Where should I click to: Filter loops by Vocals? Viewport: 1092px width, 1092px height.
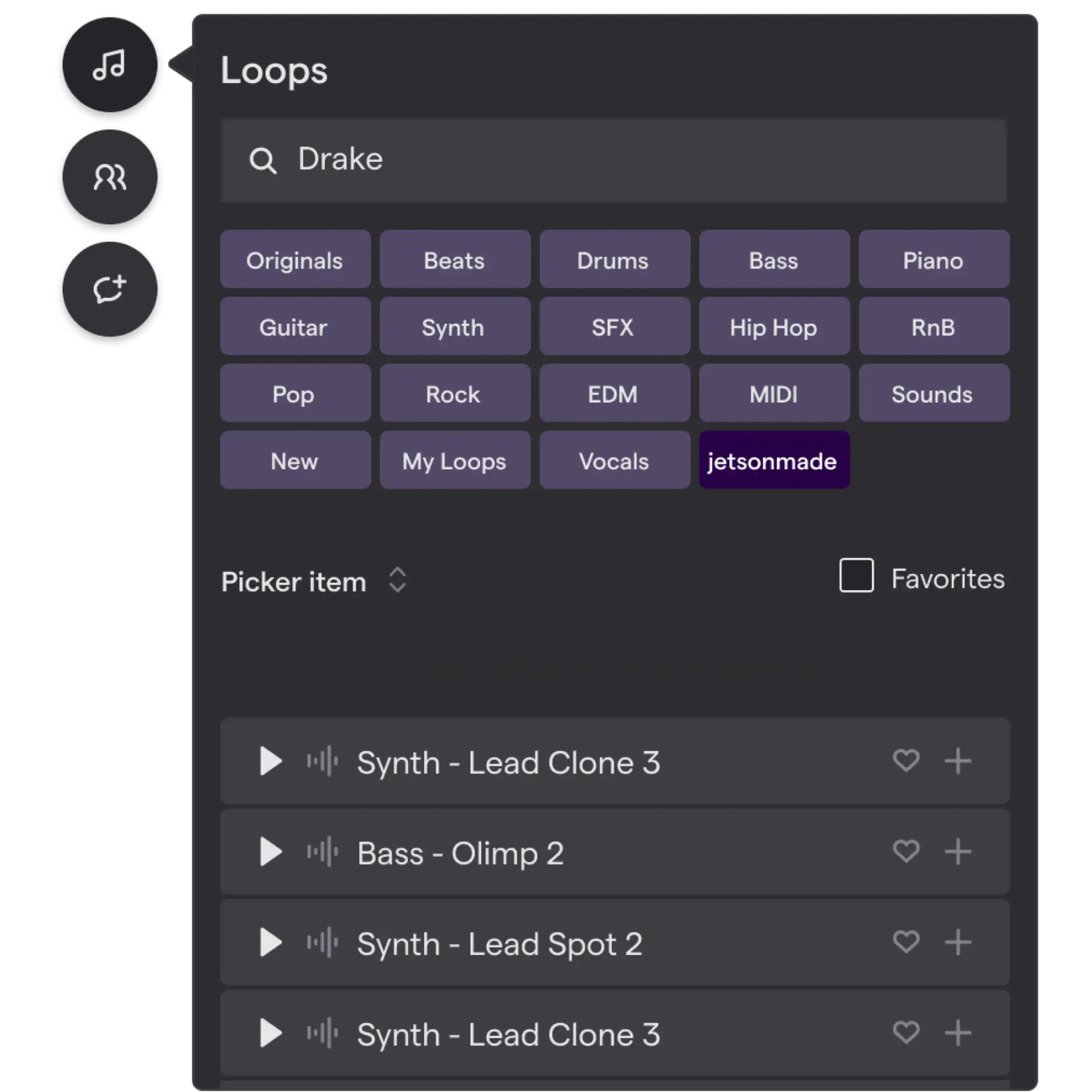pos(614,460)
